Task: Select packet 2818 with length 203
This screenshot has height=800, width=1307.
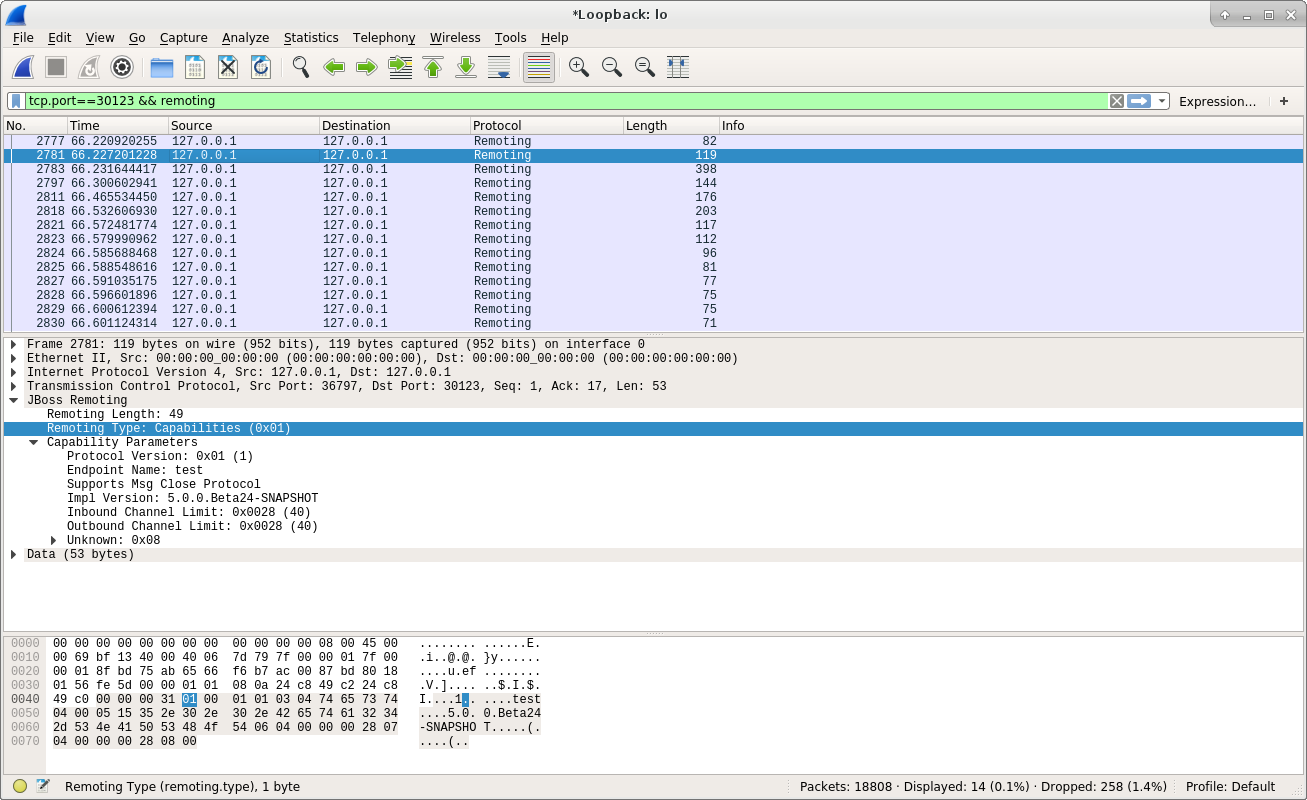Action: pyautogui.click(x=654, y=211)
